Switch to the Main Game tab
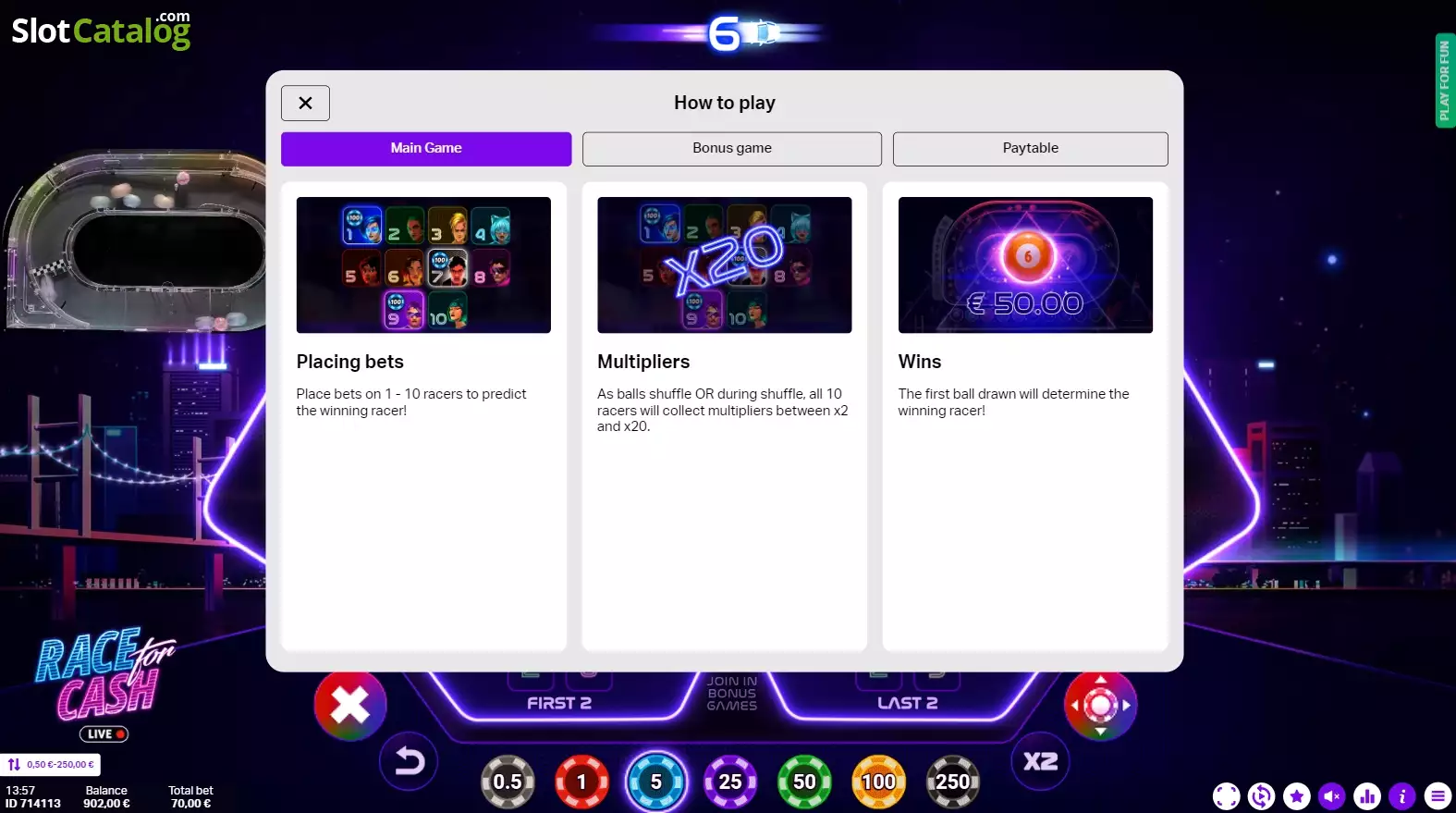Screen dimensions: 1456x813 426,148
